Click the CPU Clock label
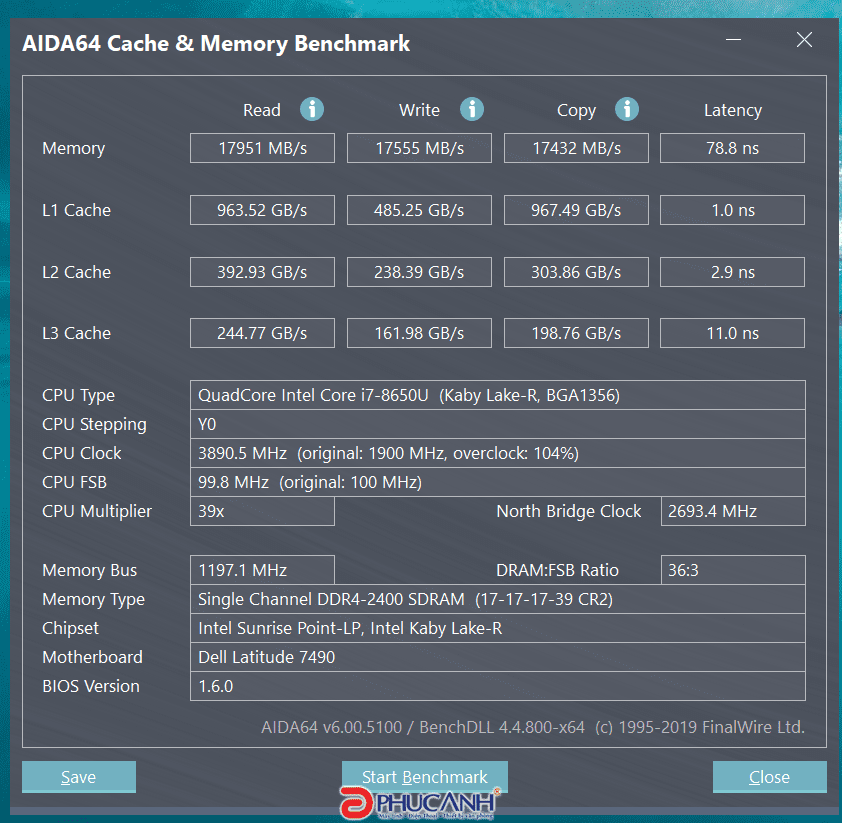The height and width of the screenshot is (823, 842). pyautogui.click(x=82, y=453)
